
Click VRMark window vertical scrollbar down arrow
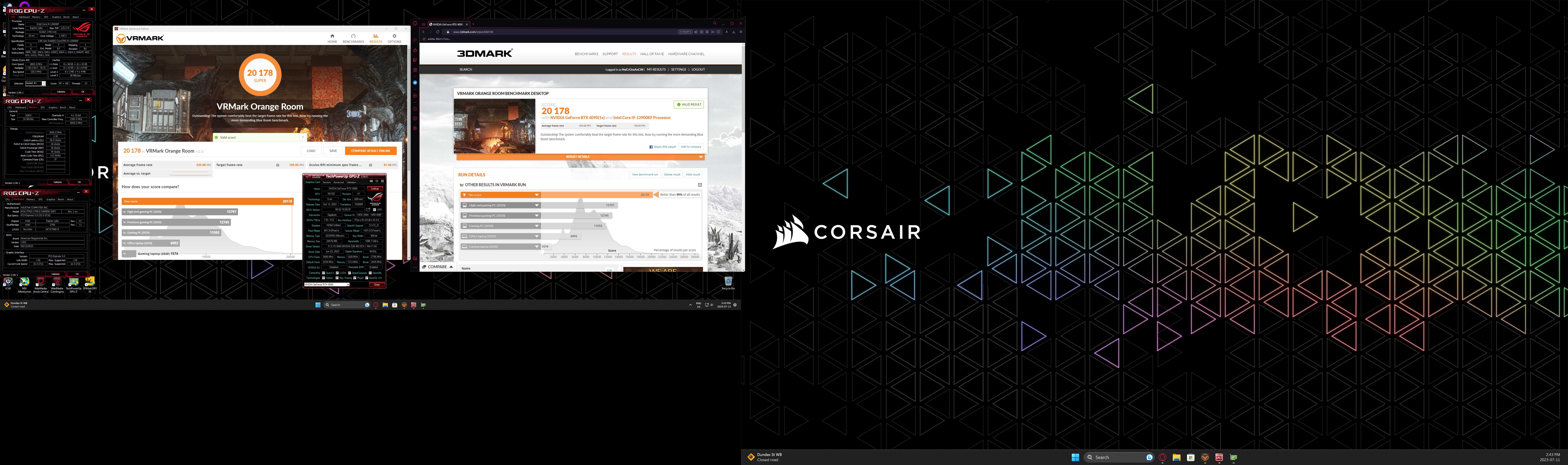(409, 258)
